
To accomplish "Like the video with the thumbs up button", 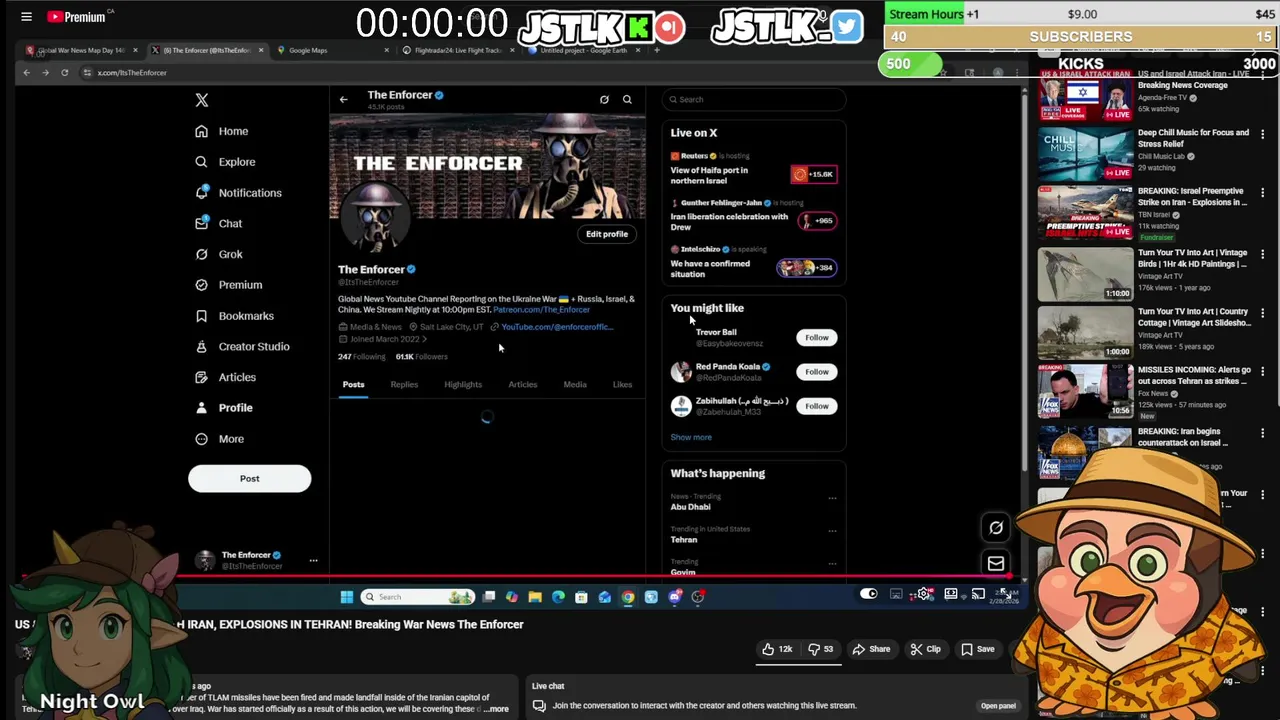I will [x=777, y=649].
